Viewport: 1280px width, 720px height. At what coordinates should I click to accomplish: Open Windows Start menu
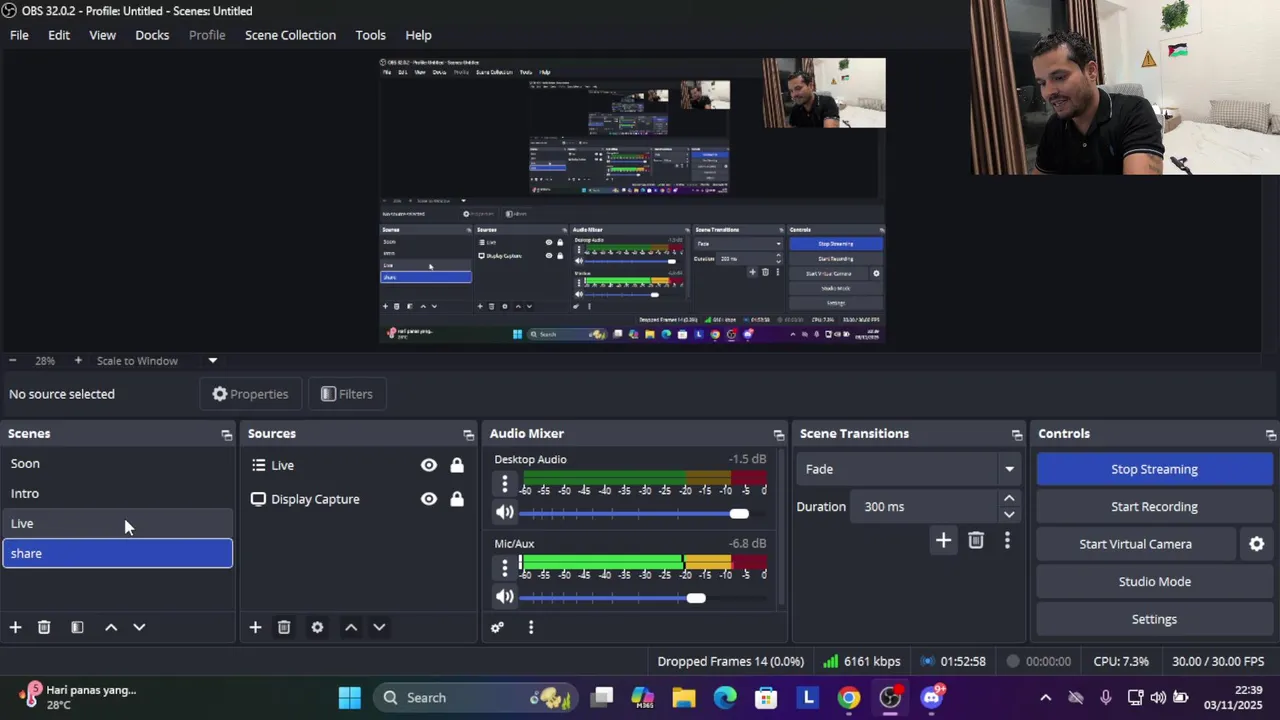point(349,698)
